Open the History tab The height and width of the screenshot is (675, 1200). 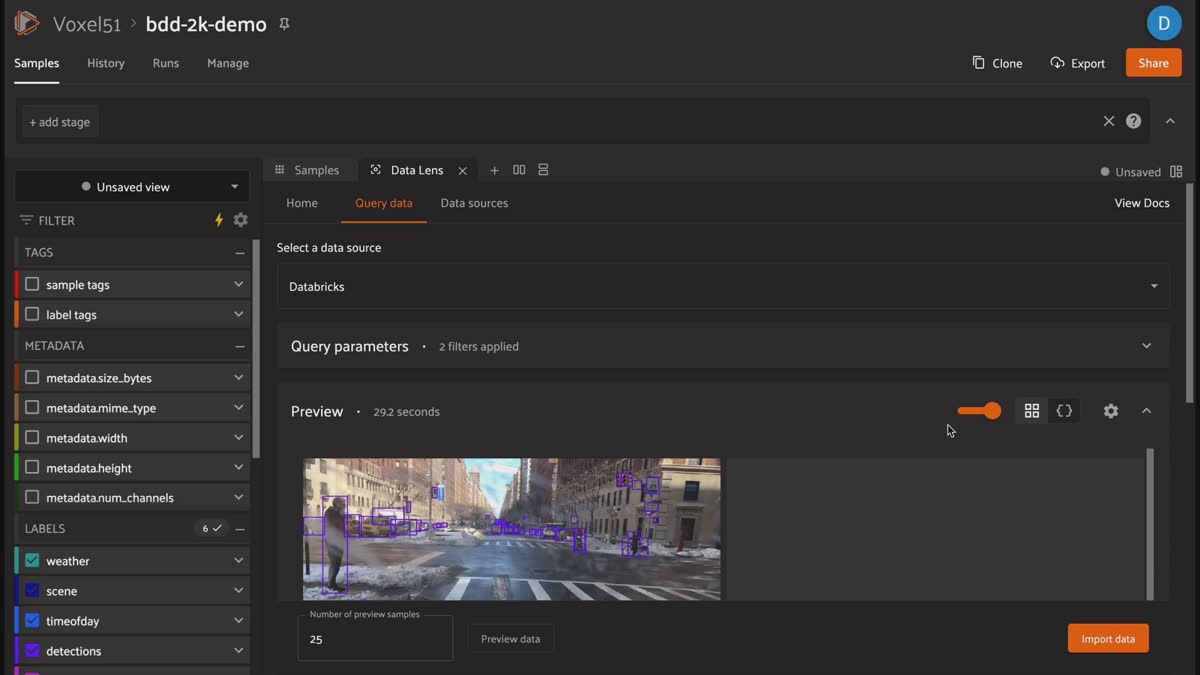pyautogui.click(x=106, y=63)
